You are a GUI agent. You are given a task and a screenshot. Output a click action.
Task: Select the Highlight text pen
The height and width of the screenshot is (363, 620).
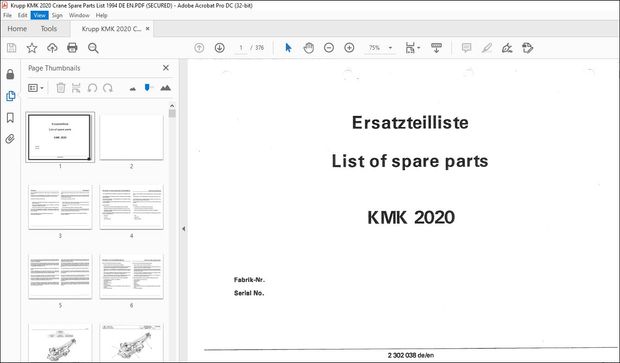coord(487,48)
